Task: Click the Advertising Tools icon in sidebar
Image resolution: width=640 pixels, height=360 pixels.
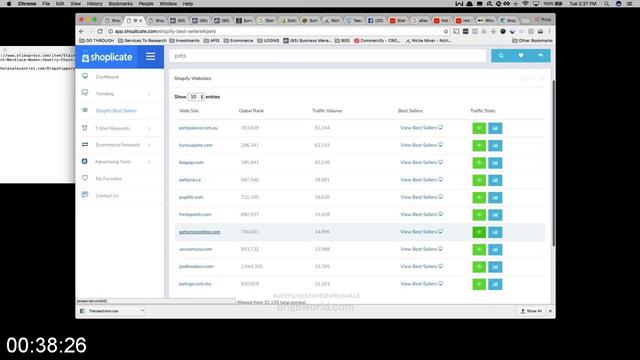Action: point(84,161)
